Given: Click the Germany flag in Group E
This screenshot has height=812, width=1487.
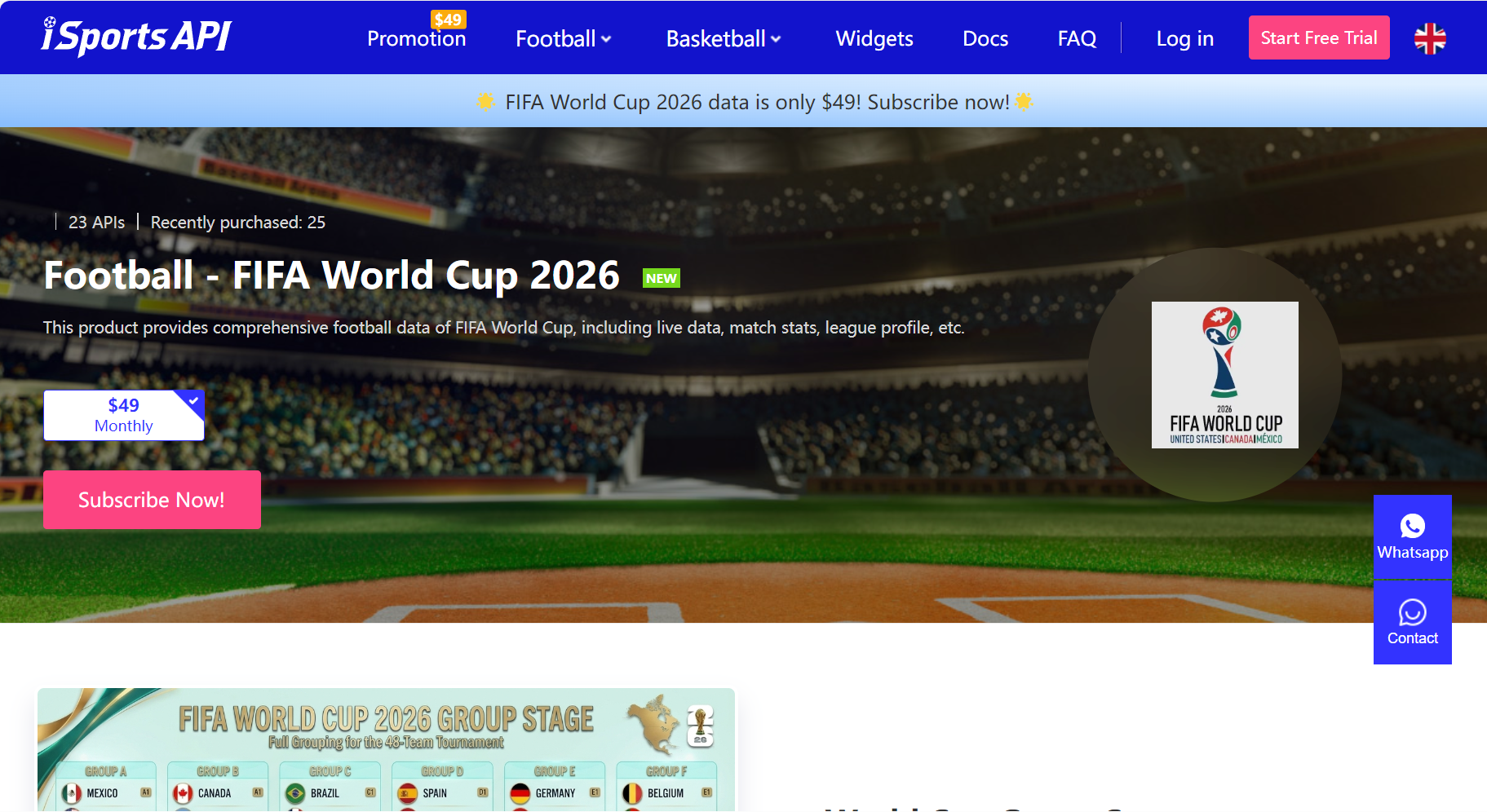Looking at the screenshot, I should coord(520,792).
